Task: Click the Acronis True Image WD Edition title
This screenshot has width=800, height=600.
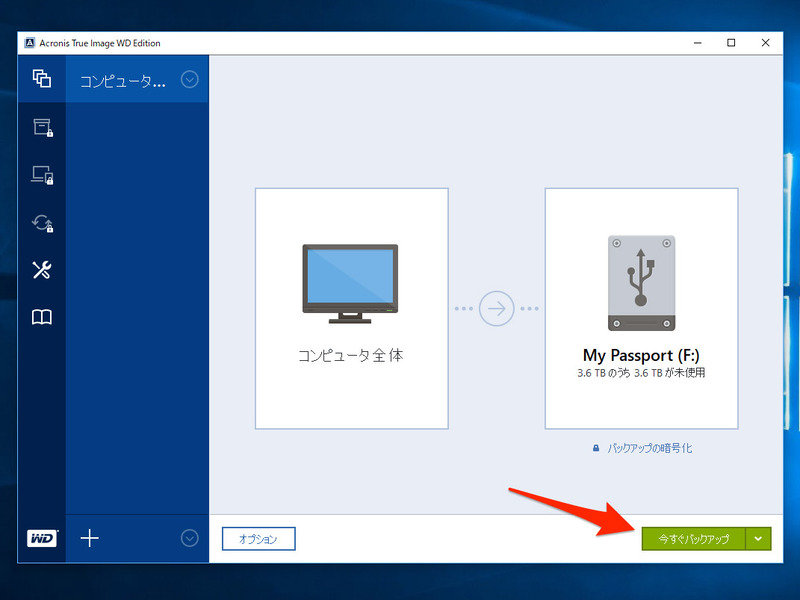Action: tap(100, 43)
